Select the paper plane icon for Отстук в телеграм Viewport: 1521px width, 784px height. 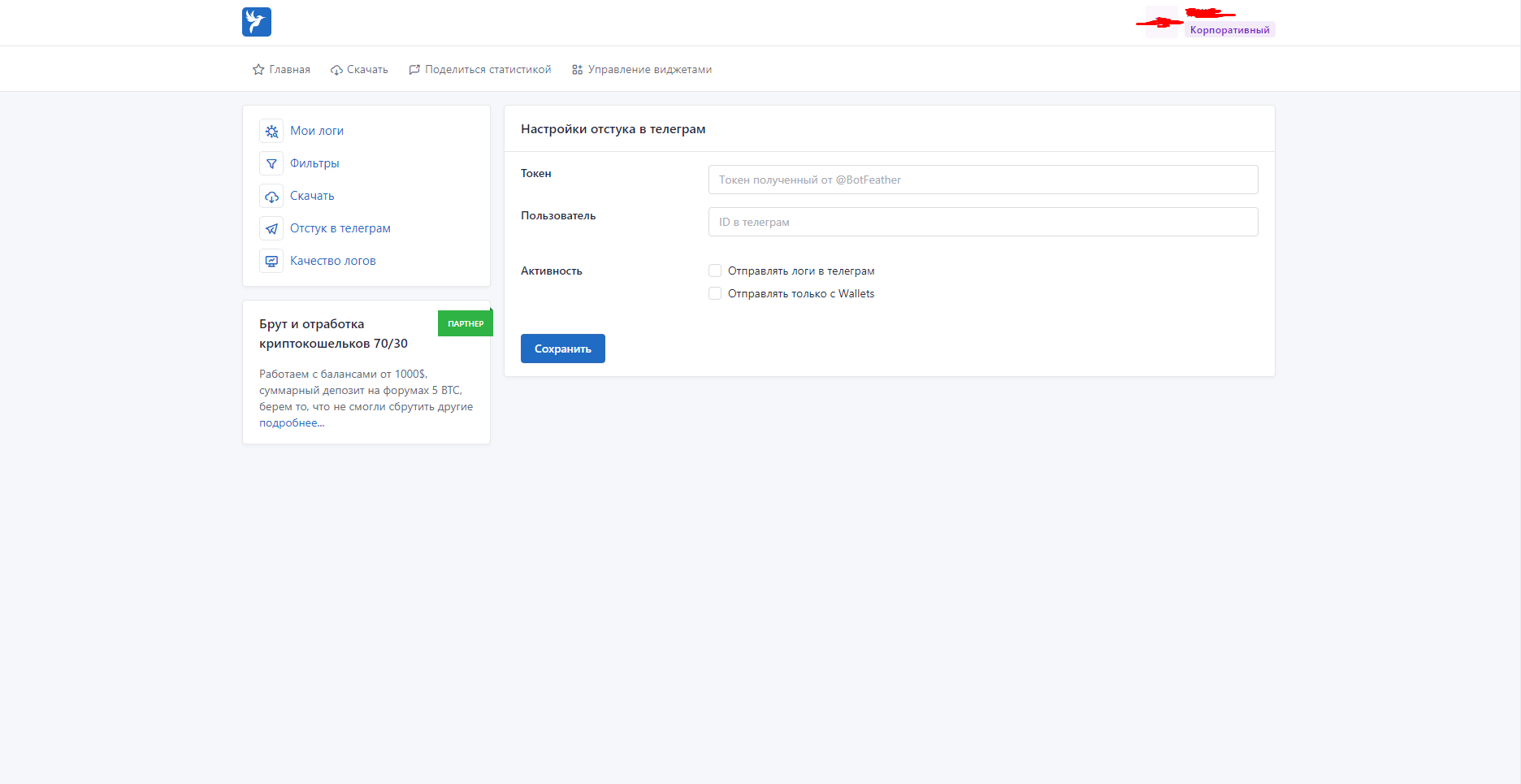coord(271,228)
